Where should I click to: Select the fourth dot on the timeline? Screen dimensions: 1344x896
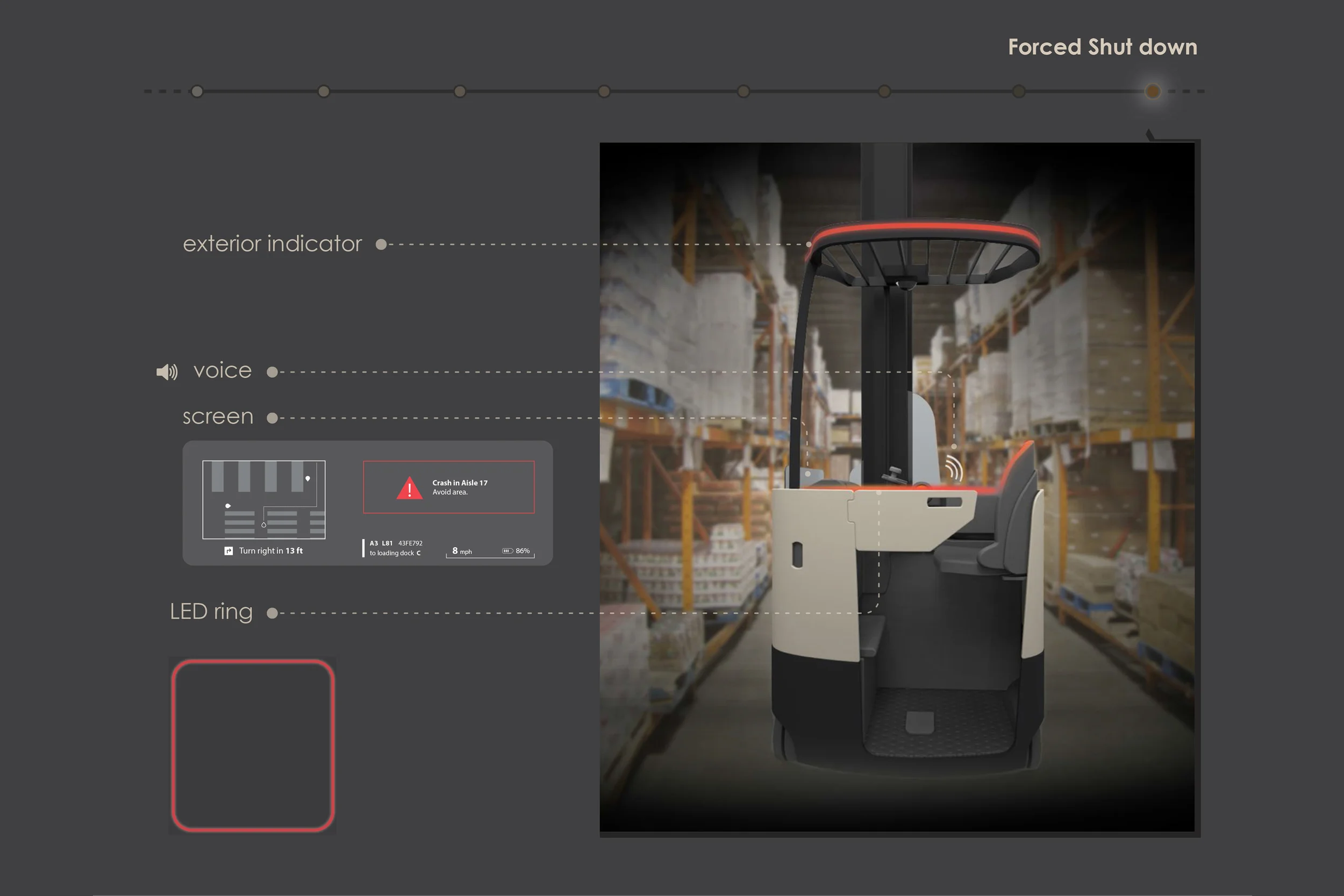(x=604, y=91)
